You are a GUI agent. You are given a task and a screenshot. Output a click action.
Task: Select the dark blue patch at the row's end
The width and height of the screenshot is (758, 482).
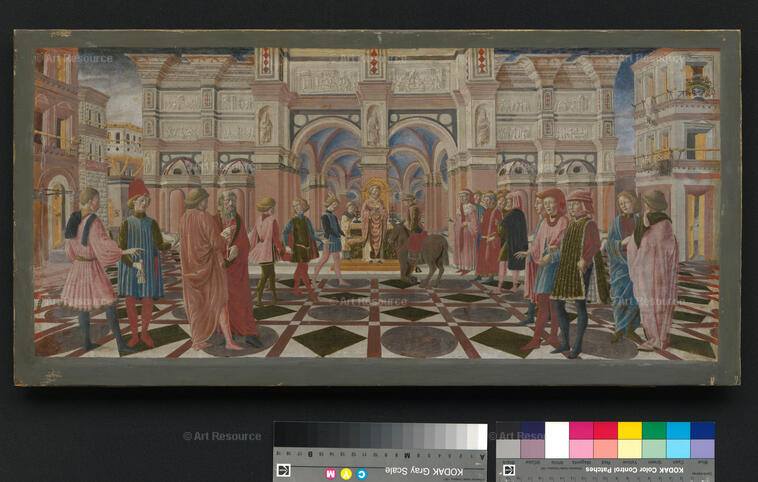702,430
